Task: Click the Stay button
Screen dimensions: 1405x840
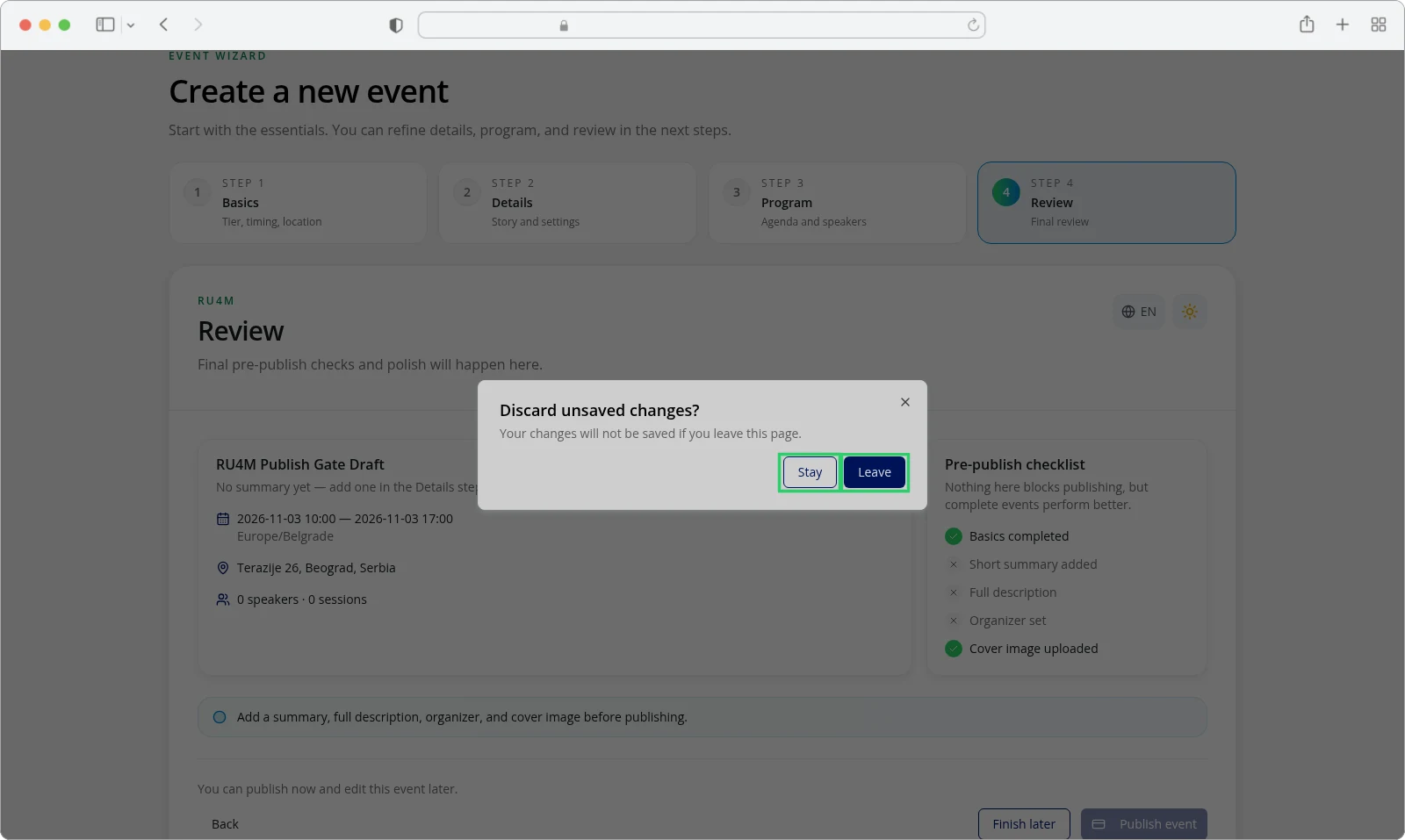Action: point(810,472)
